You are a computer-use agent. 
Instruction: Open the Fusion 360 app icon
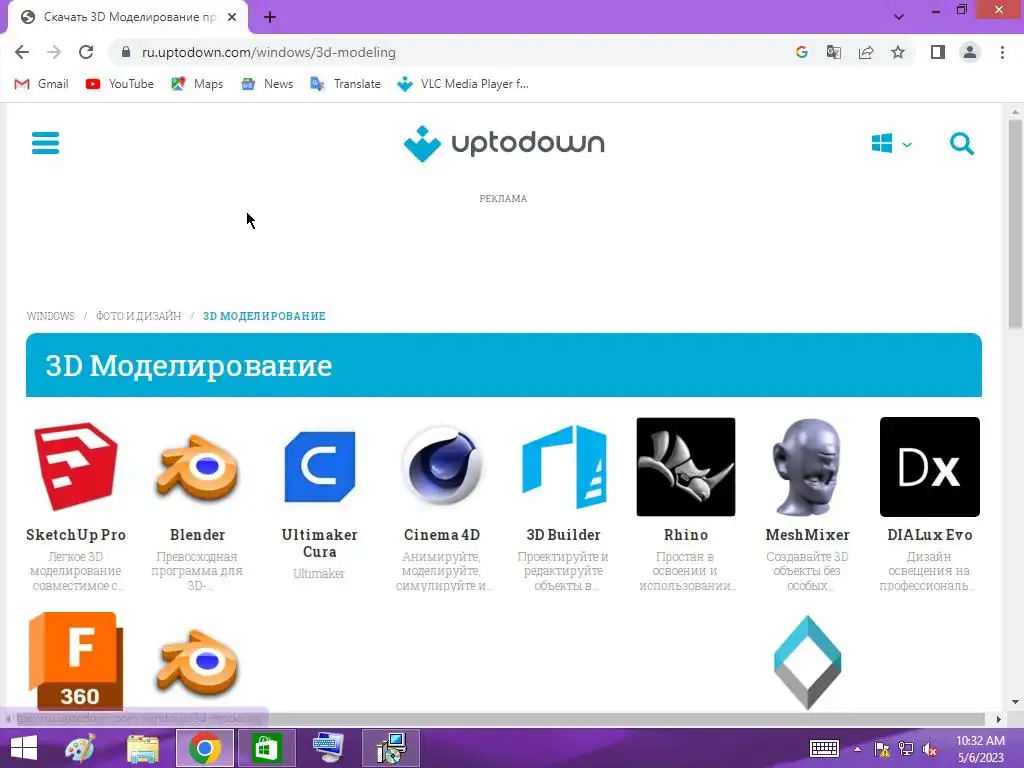76,661
